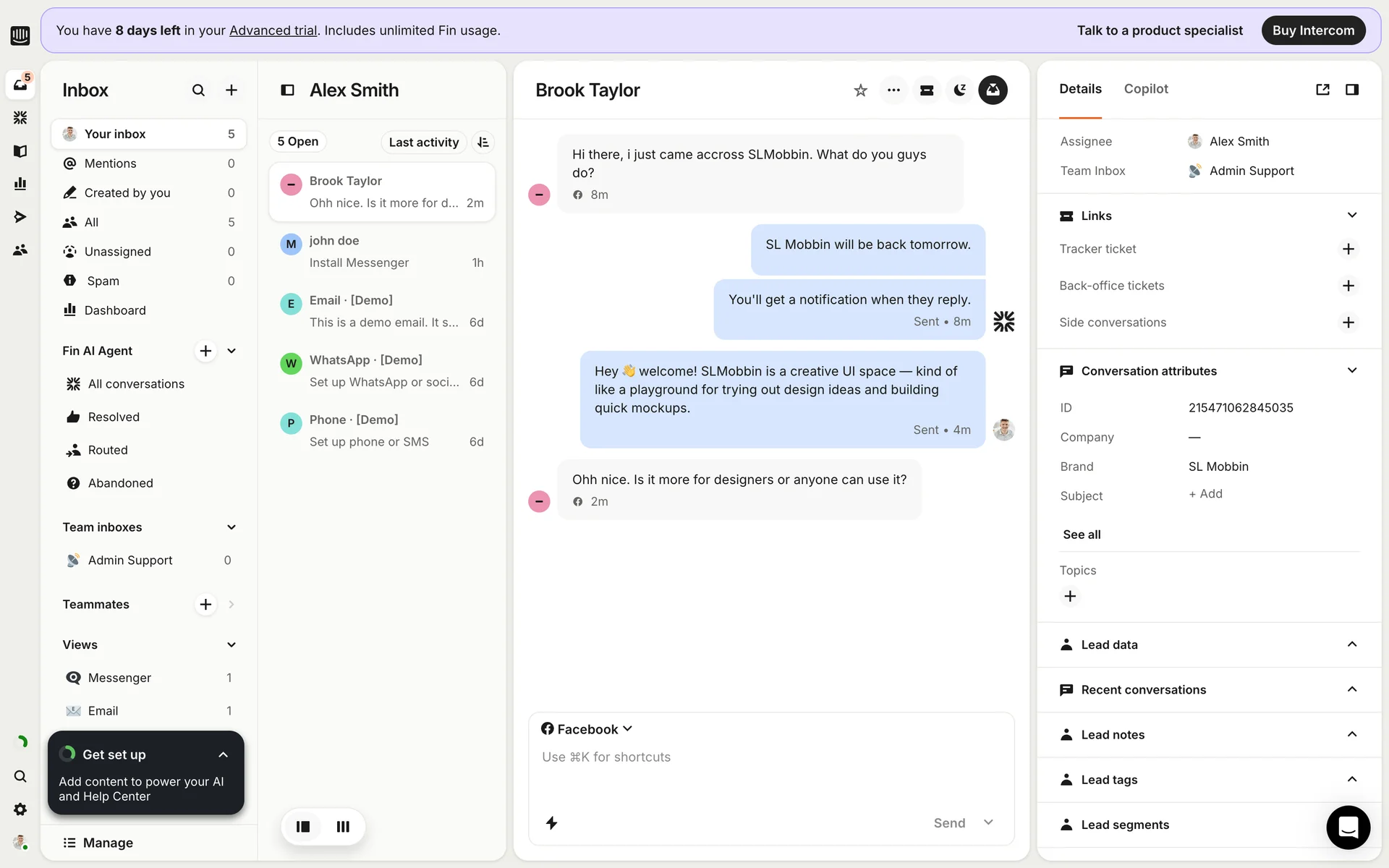Open the Mentions inbox folder

click(x=111, y=163)
